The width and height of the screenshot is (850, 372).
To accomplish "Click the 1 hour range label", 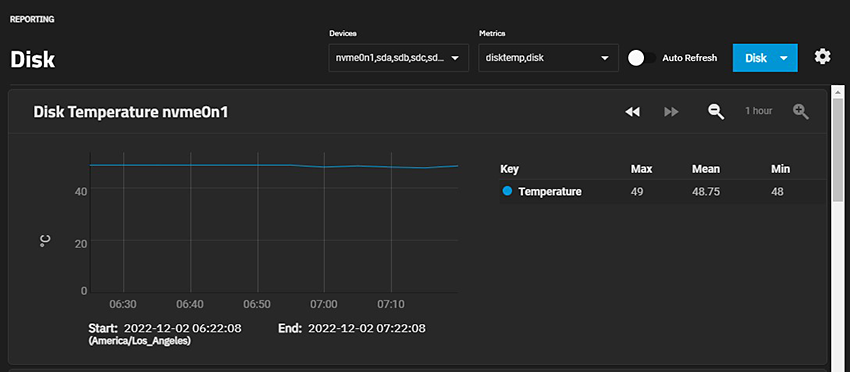I will click(758, 111).
